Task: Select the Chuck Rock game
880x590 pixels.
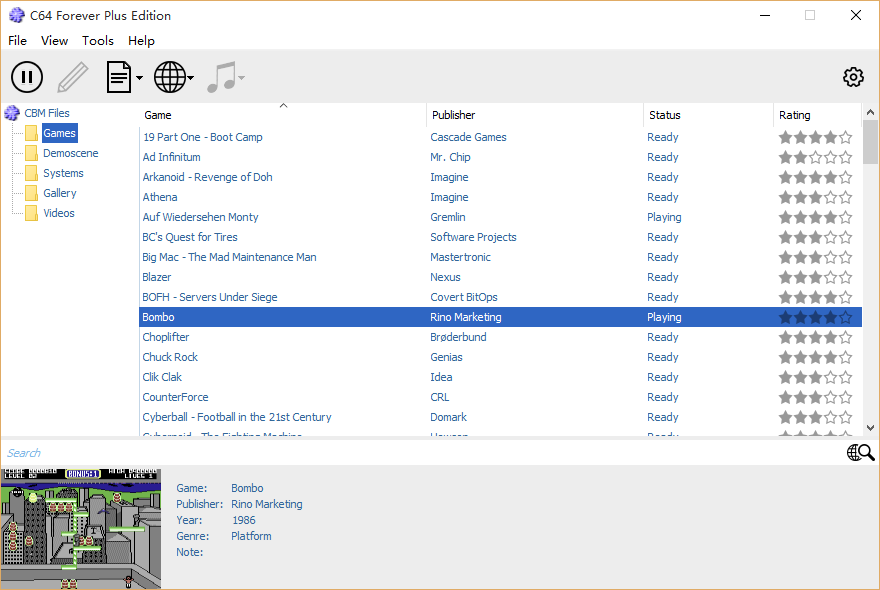Action: coord(500,357)
